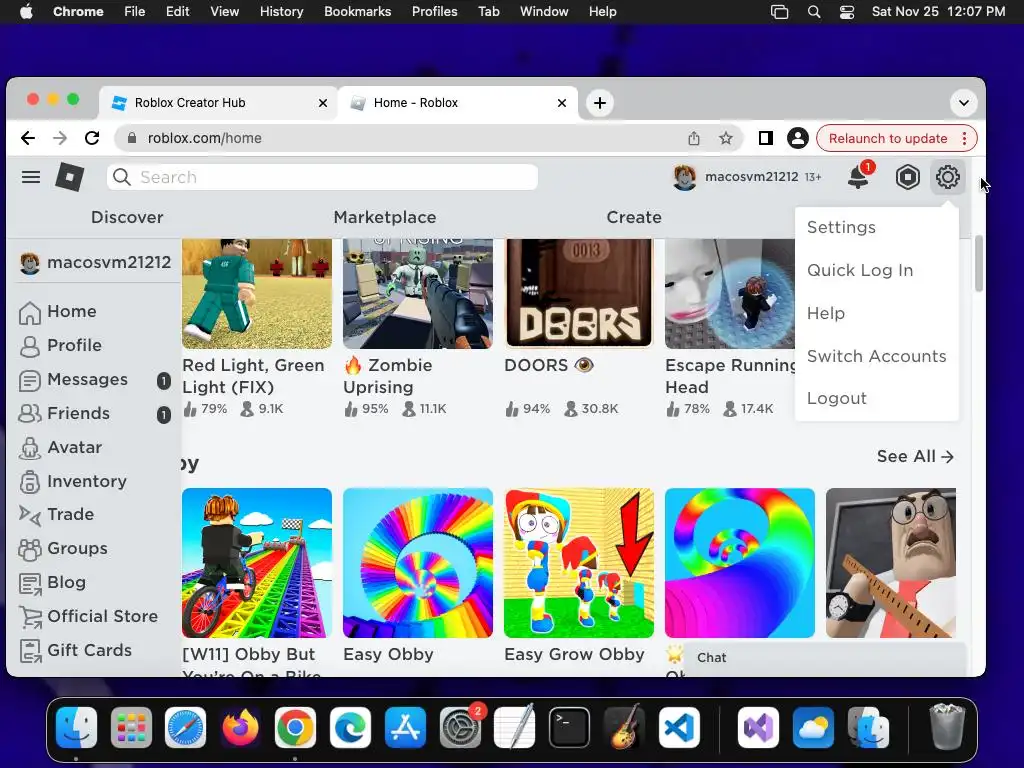Open the Easy Grow Obby thumbnail

(x=579, y=563)
